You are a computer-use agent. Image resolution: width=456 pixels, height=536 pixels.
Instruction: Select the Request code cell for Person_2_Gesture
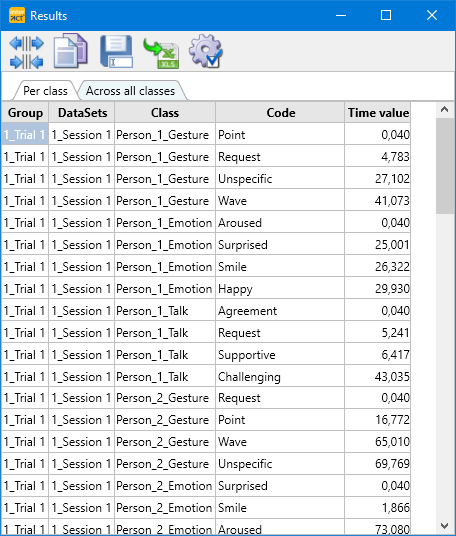pyautogui.click(x=280, y=398)
